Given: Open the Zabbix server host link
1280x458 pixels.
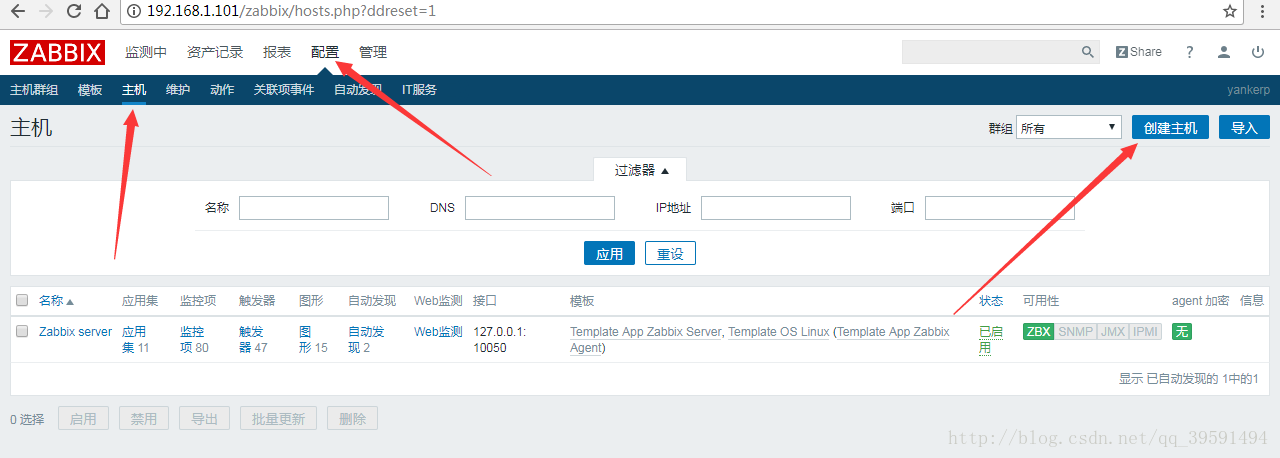Looking at the screenshot, I should click(x=76, y=331).
